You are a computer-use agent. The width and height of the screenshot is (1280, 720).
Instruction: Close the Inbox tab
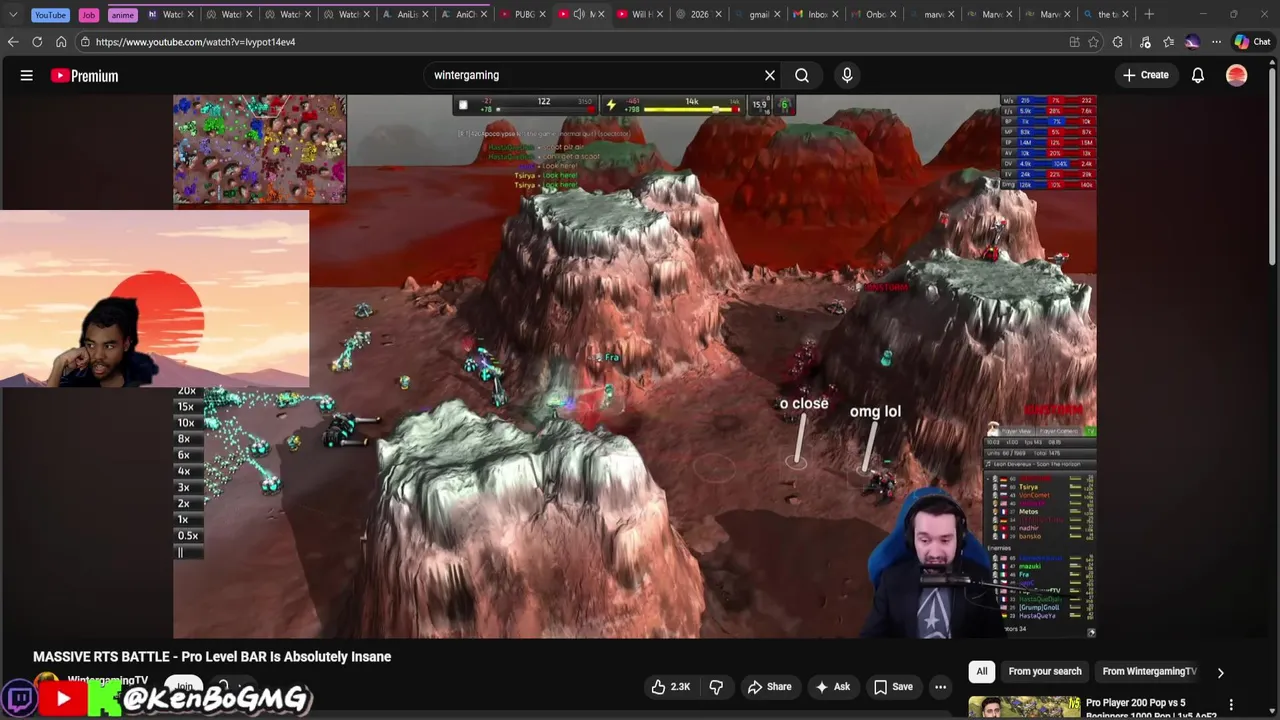(x=833, y=14)
